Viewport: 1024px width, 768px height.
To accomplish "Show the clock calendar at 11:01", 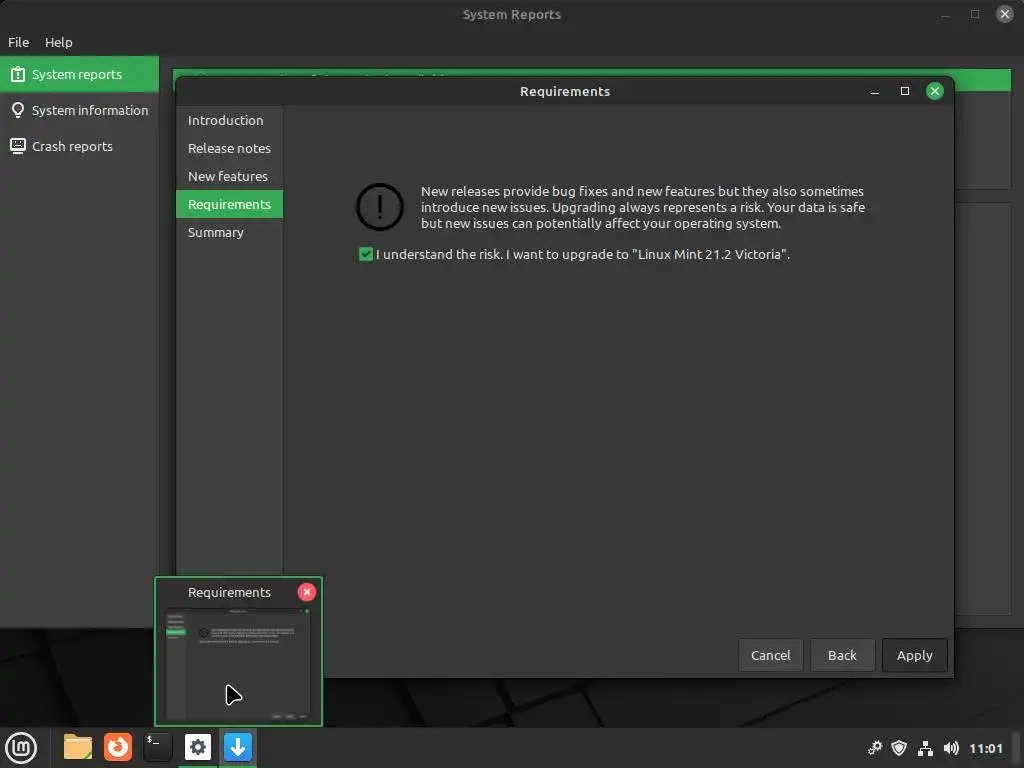I will [985, 748].
